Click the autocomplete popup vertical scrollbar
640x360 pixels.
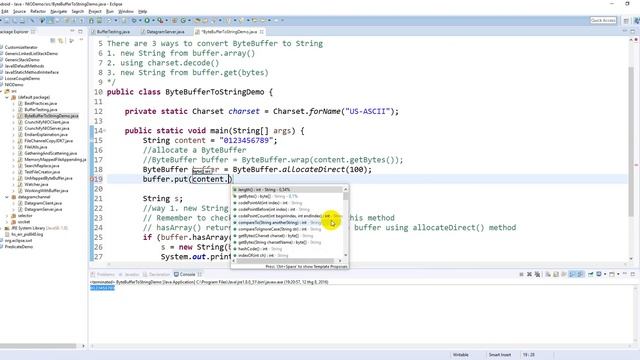346,222
